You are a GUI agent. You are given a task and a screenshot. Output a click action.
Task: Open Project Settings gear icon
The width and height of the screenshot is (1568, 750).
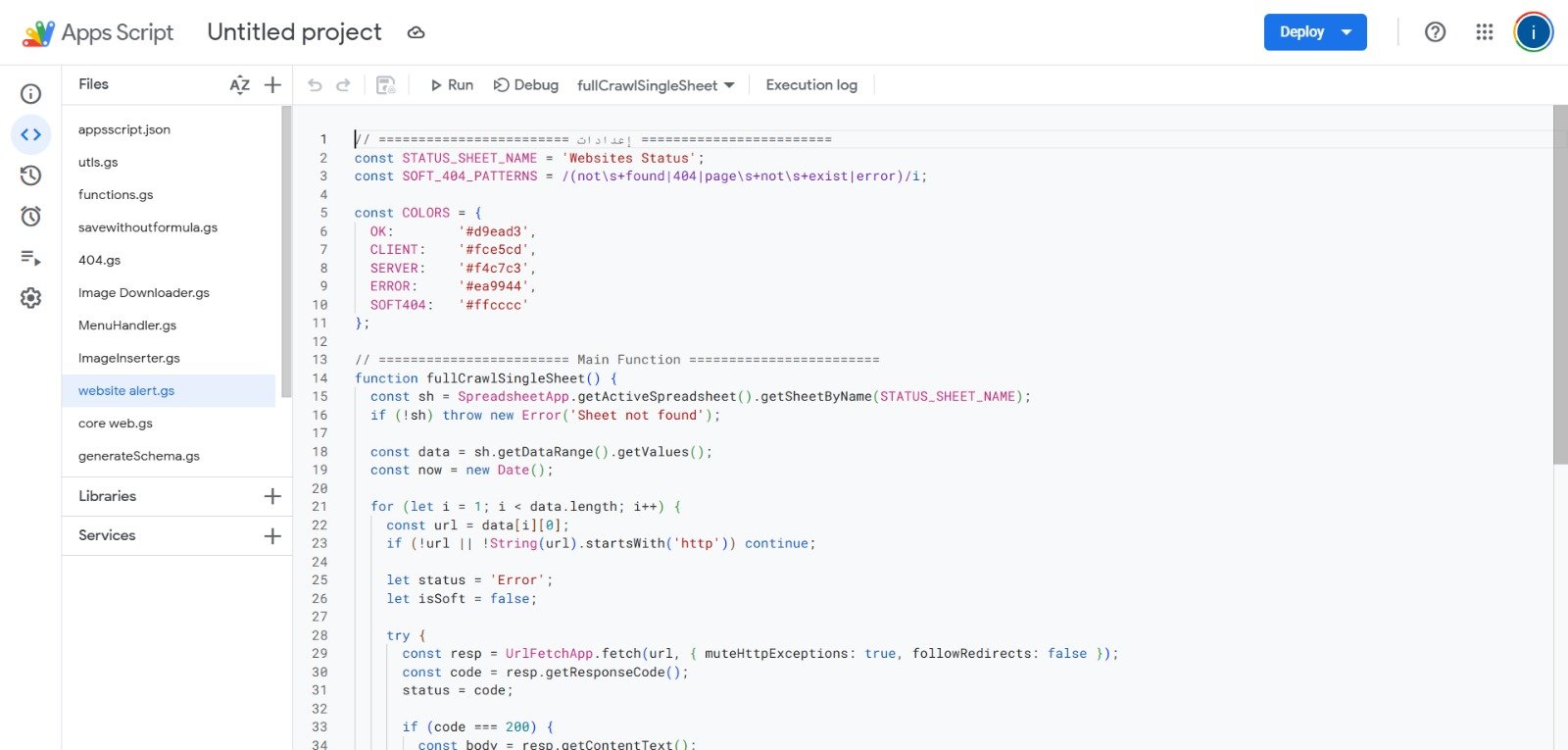click(31, 298)
